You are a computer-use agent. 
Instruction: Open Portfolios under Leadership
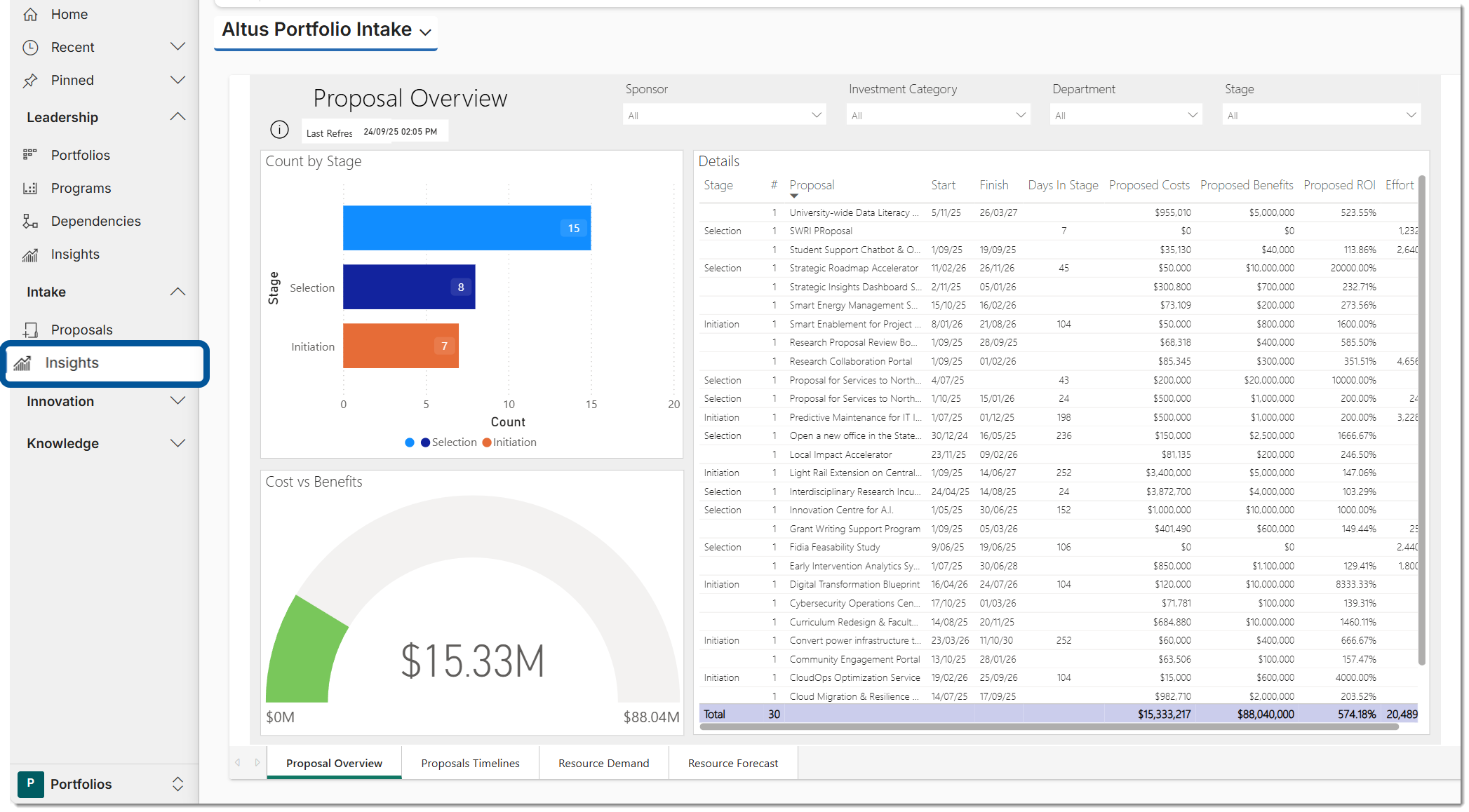pyautogui.click(x=80, y=155)
